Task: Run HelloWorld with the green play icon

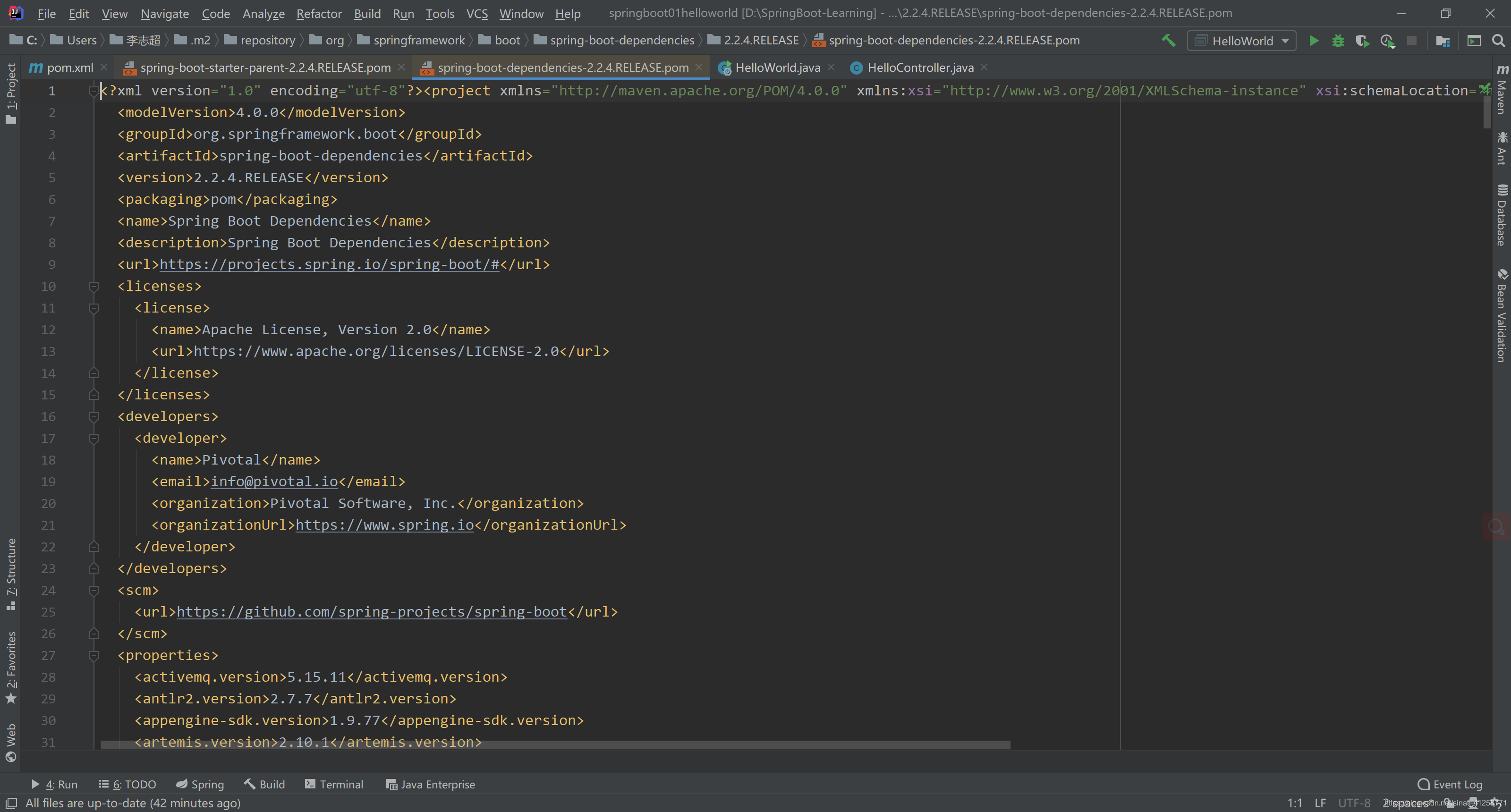Action: click(x=1314, y=41)
